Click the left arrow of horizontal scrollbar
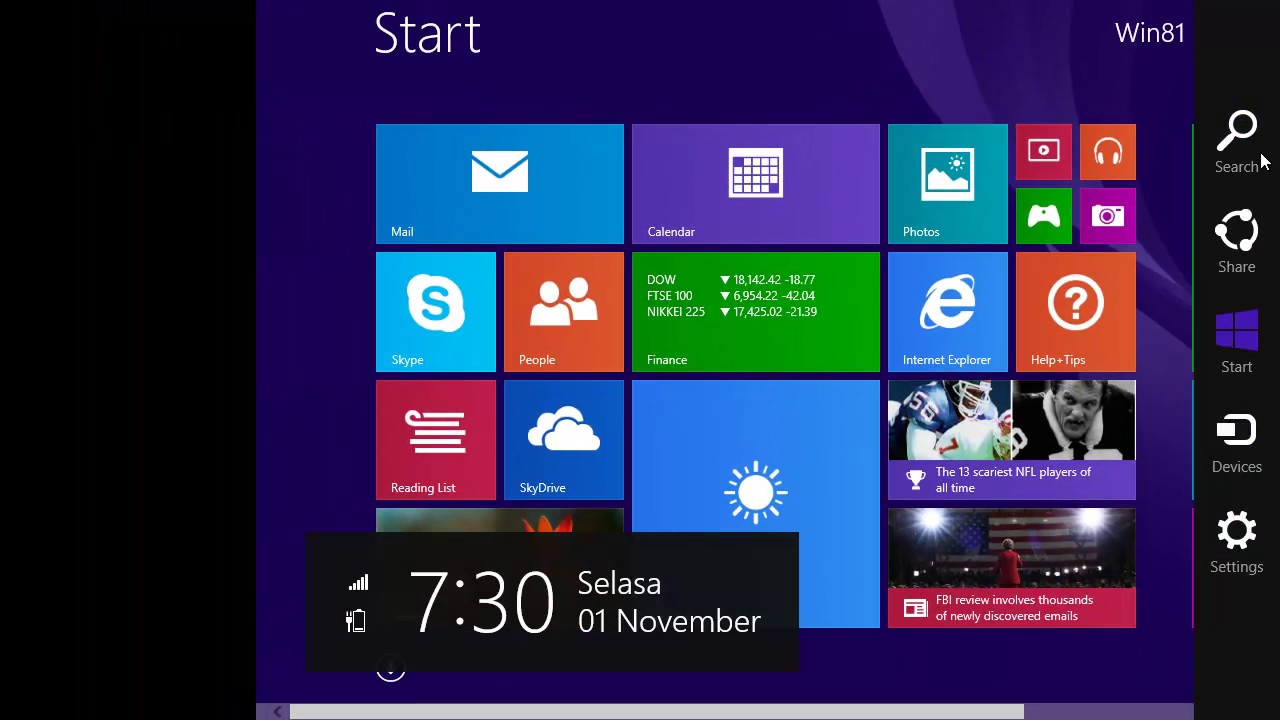This screenshot has height=720, width=1280. [277, 712]
